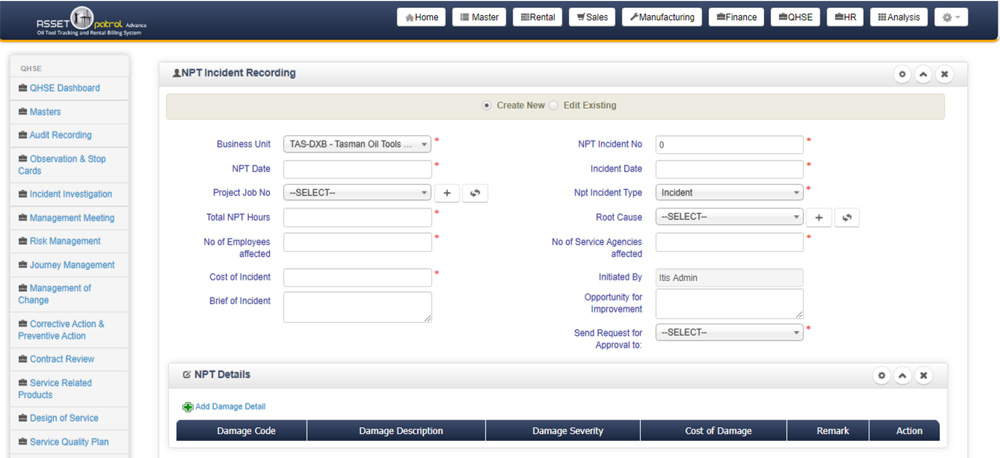Image resolution: width=1000 pixels, height=458 pixels.
Task: Open the Project Job No dropdown
Action: 357,193
